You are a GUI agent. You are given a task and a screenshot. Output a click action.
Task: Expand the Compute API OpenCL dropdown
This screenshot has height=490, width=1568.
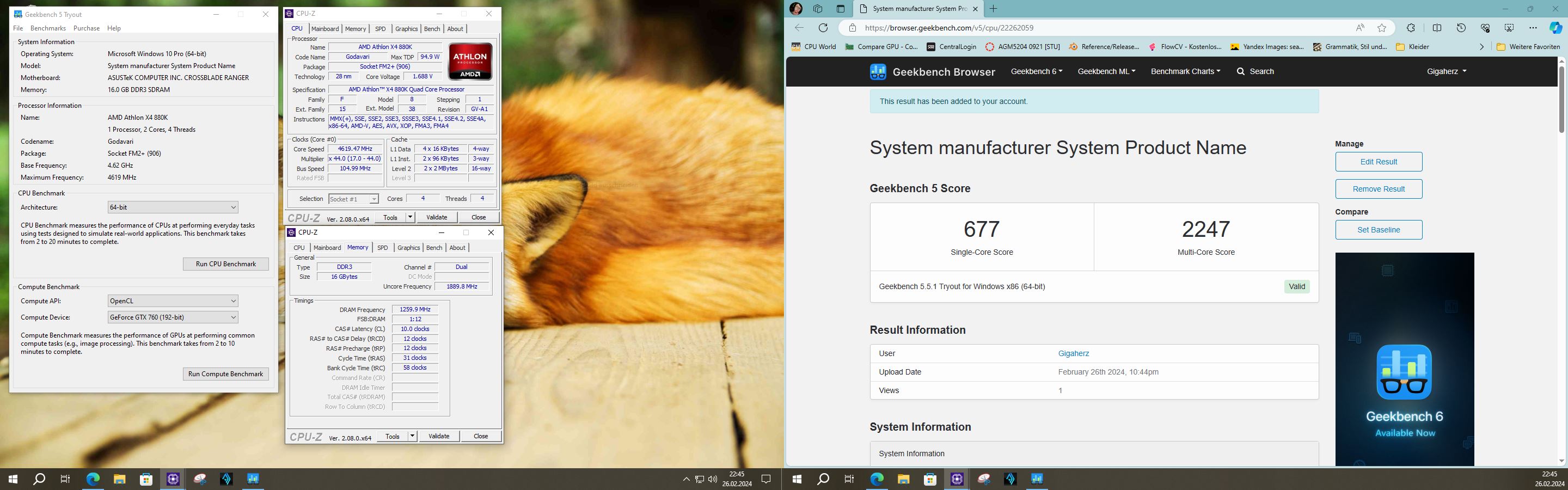click(x=173, y=301)
